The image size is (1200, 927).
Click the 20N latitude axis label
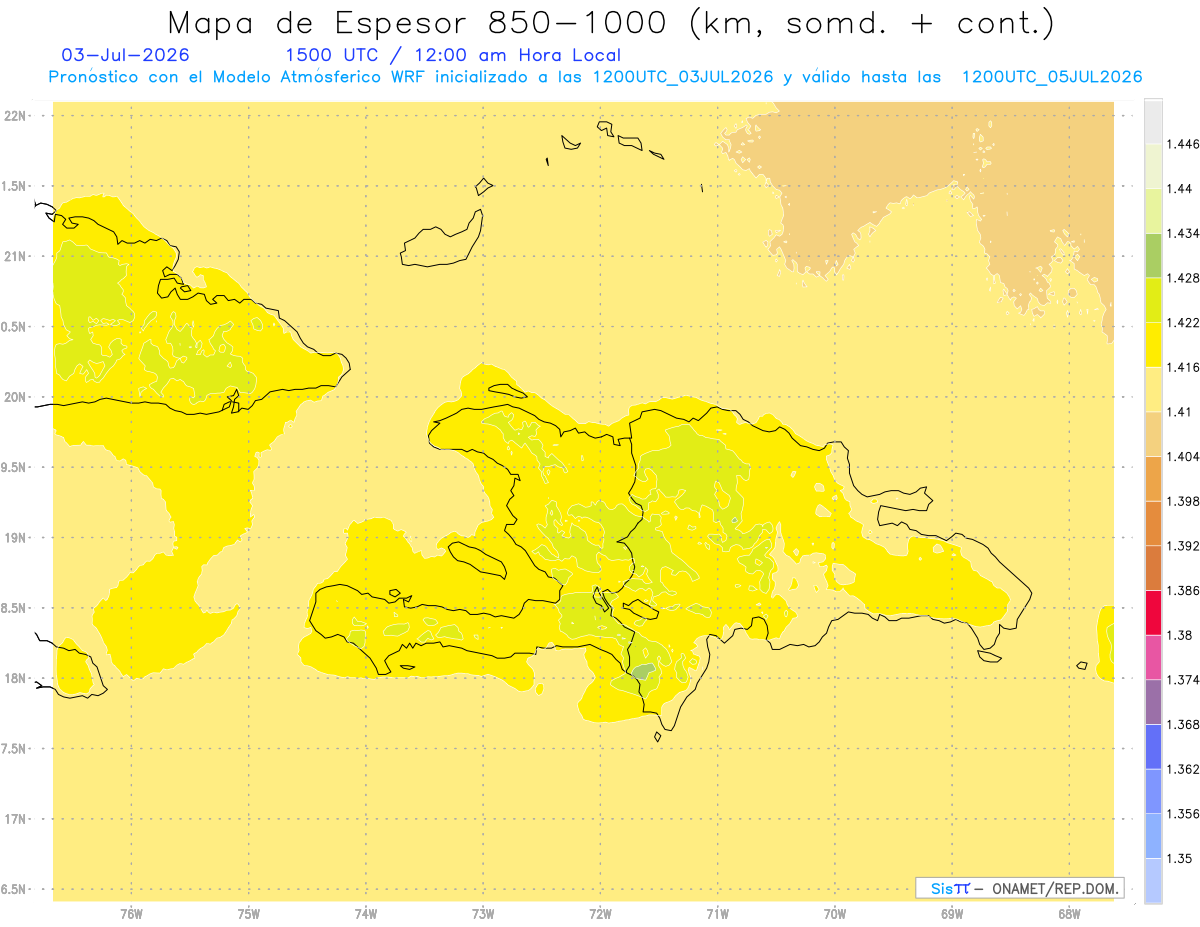pos(17,397)
